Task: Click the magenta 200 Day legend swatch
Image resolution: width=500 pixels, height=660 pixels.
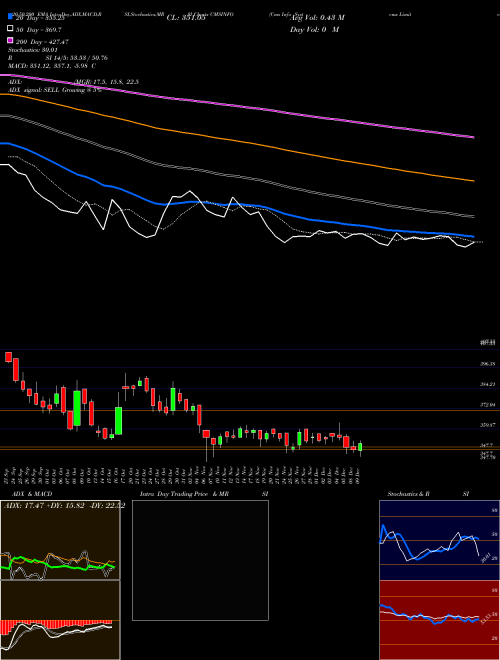Action: 11,41
